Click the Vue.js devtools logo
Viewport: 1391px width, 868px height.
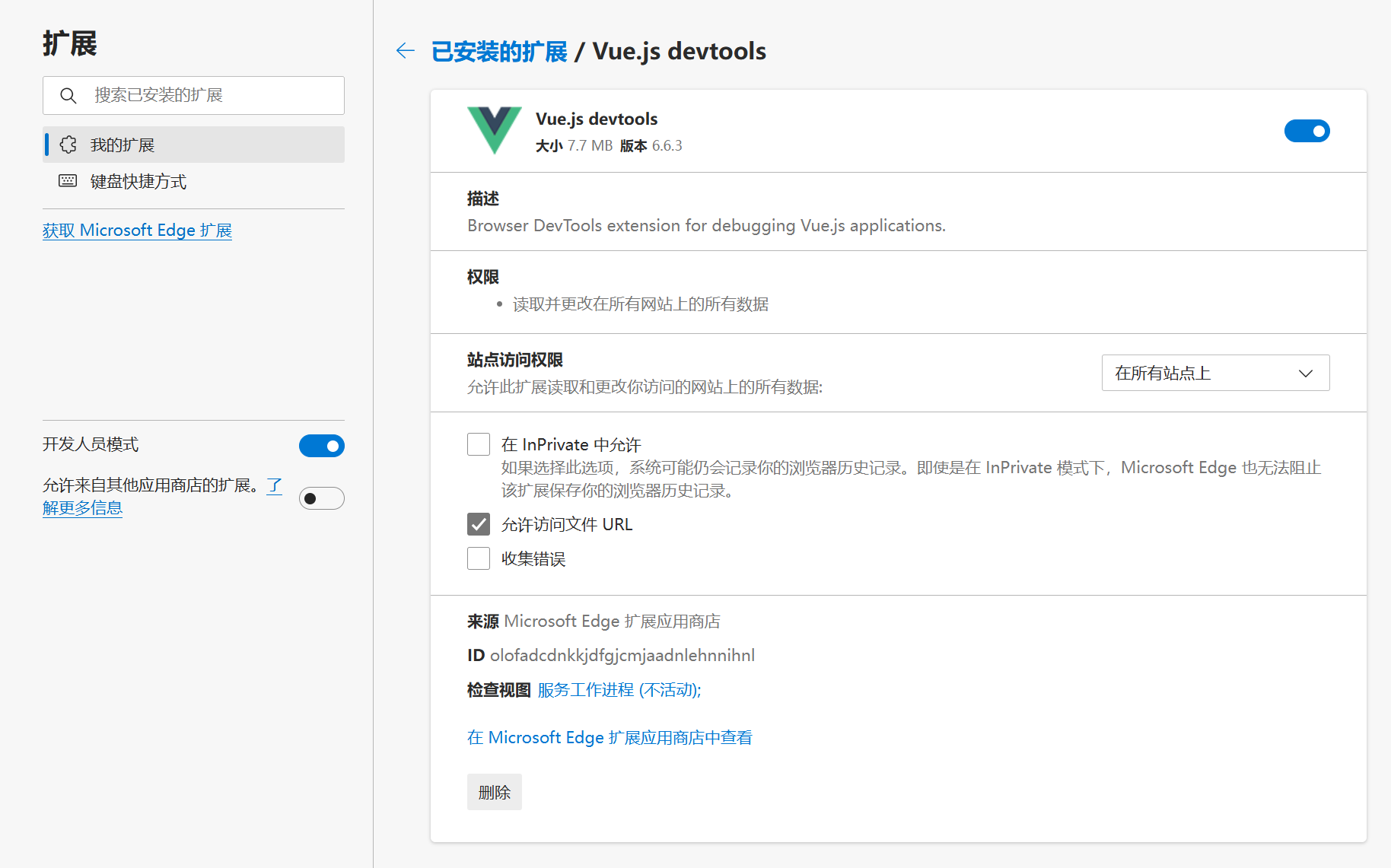point(495,131)
